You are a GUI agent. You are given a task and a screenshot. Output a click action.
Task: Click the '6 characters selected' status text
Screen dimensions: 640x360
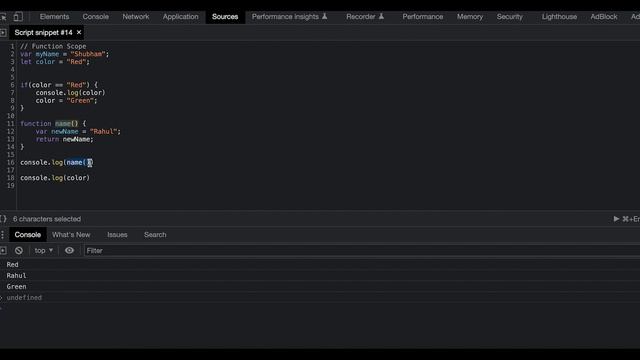coord(47,219)
